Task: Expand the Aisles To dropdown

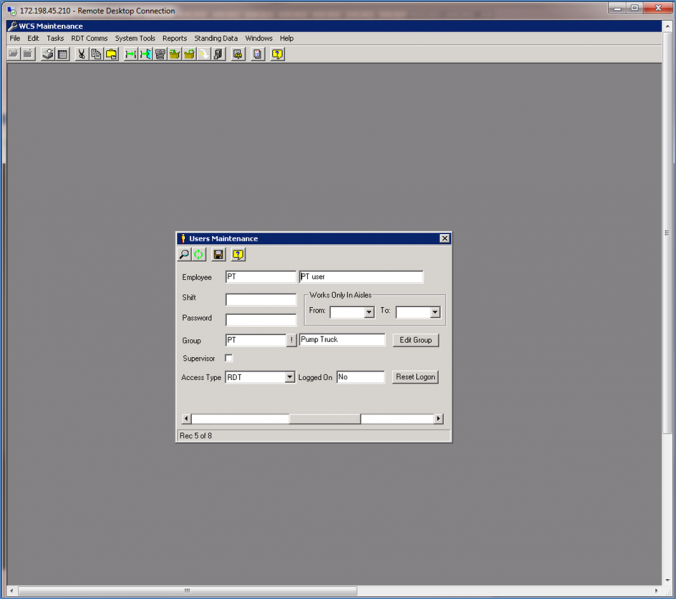Action: (x=435, y=312)
